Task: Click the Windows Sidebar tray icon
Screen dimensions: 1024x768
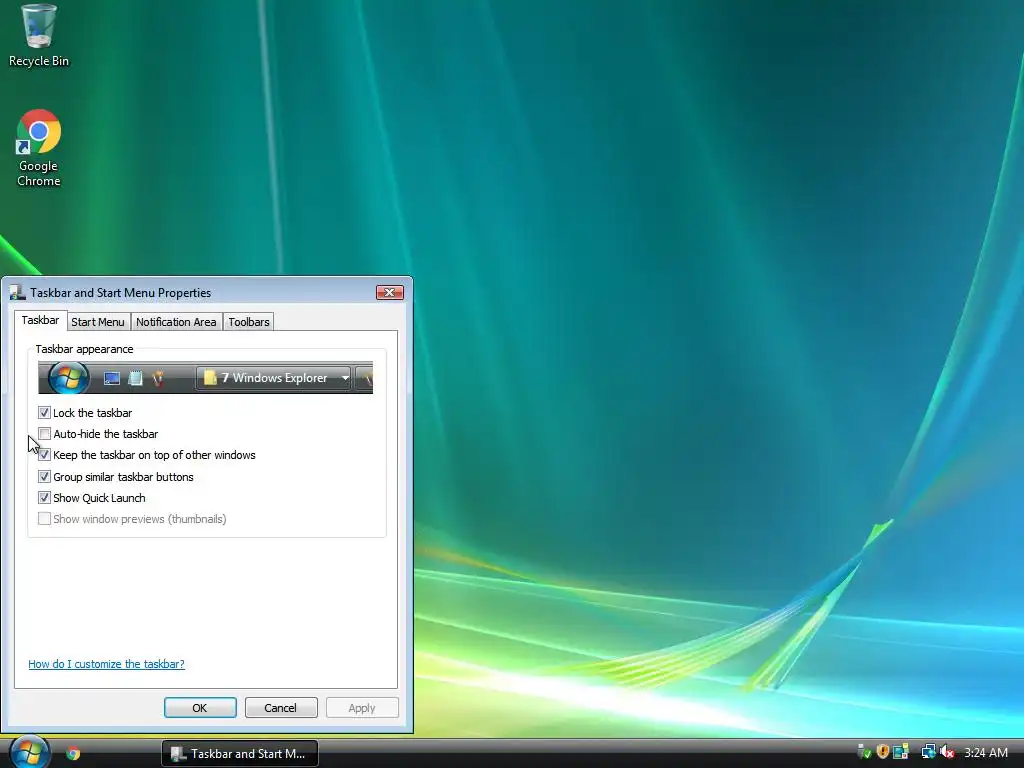Action: [901, 752]
